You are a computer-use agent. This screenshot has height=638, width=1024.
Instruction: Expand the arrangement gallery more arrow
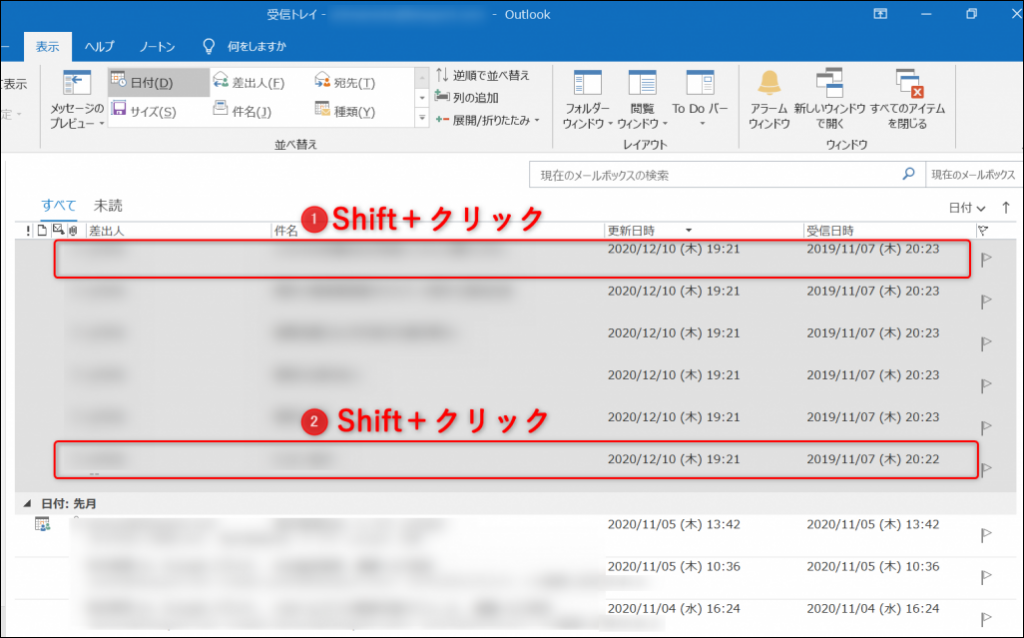[x=422, y=118]
